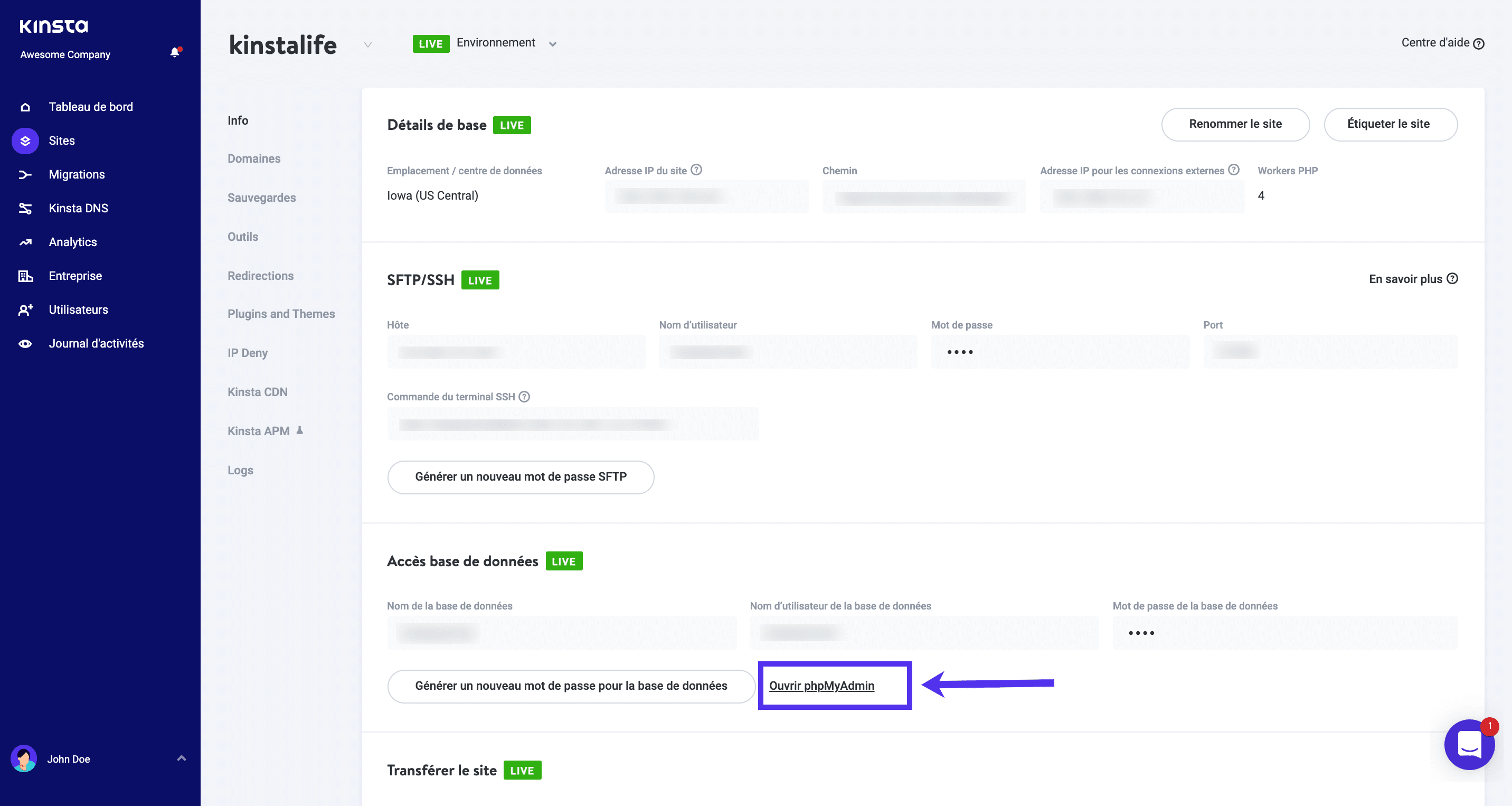Open the Environnement dropdown
Image resolution: width=1512 pixels, height=806 pixels.
coord(552,43)
